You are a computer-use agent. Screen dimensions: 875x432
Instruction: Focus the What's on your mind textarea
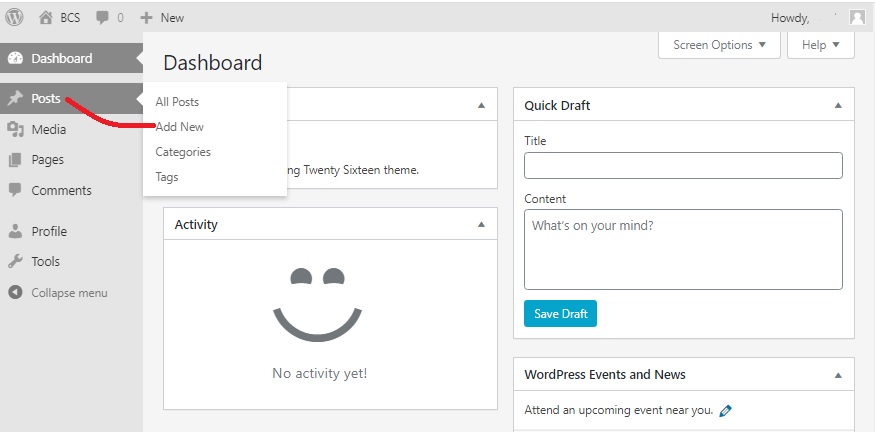(683, 249)
